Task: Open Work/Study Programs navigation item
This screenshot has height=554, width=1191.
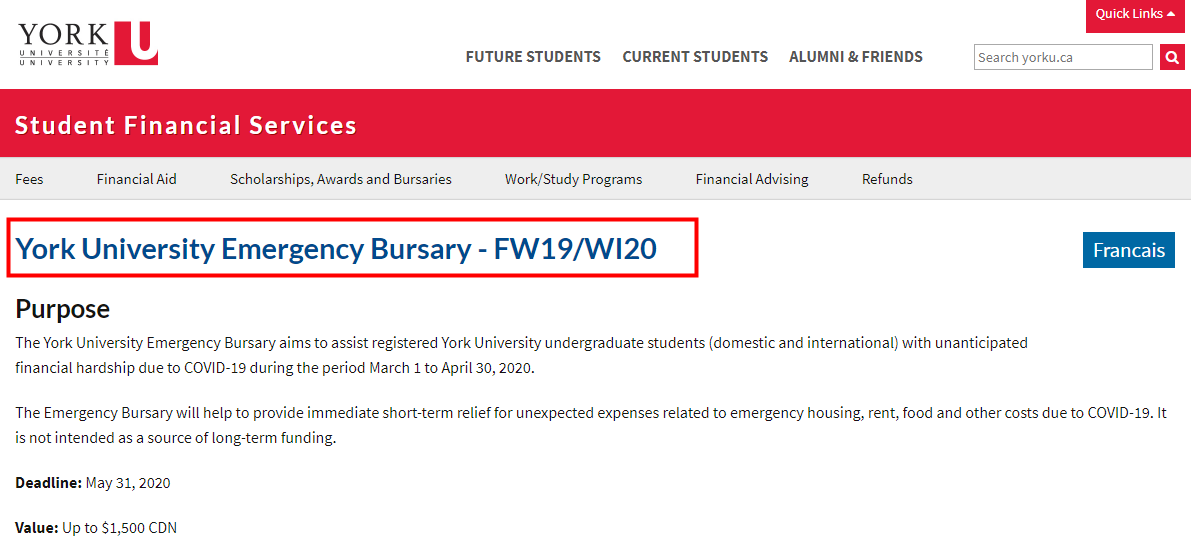Action: (573, 179)
